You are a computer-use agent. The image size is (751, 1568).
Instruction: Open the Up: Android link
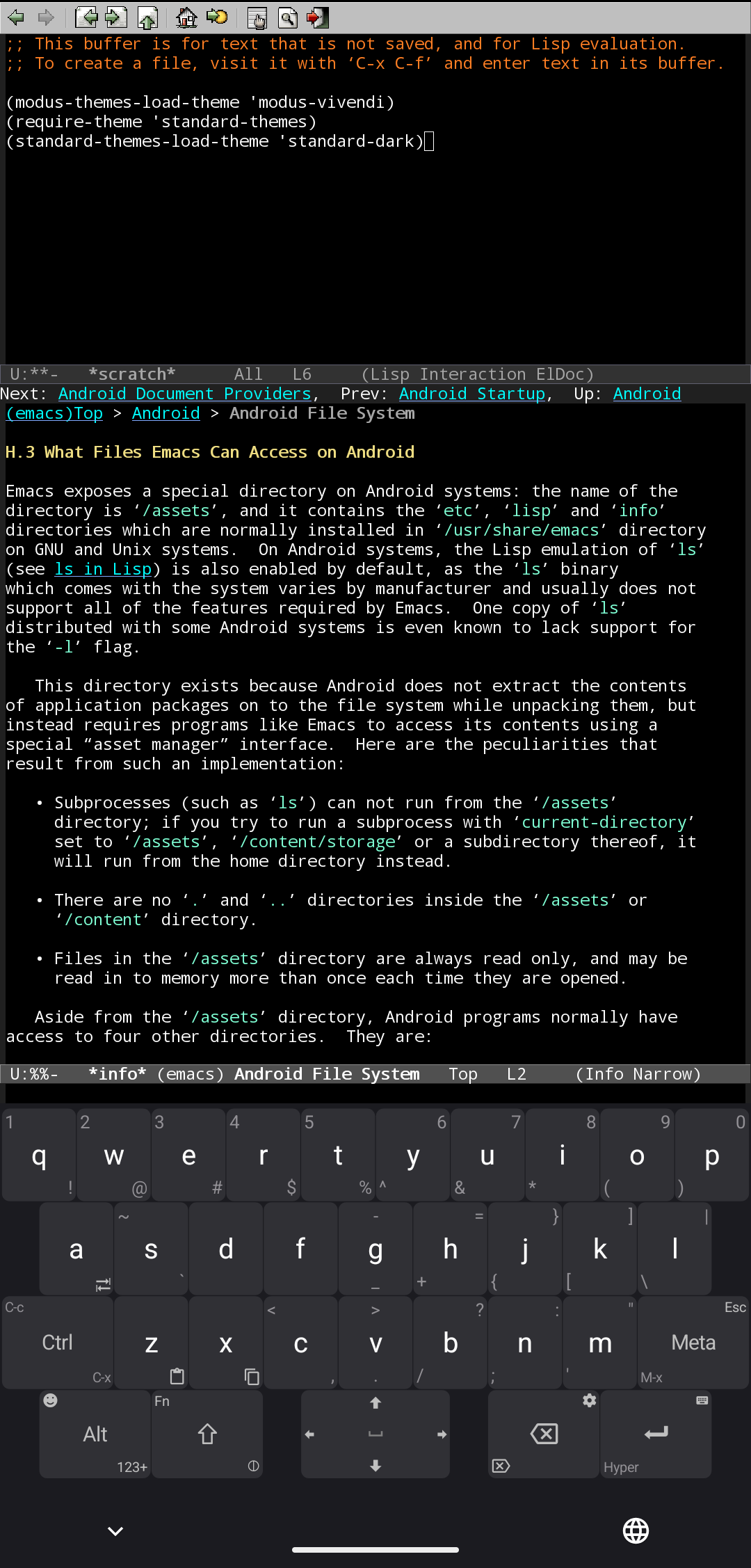point(647,394)
